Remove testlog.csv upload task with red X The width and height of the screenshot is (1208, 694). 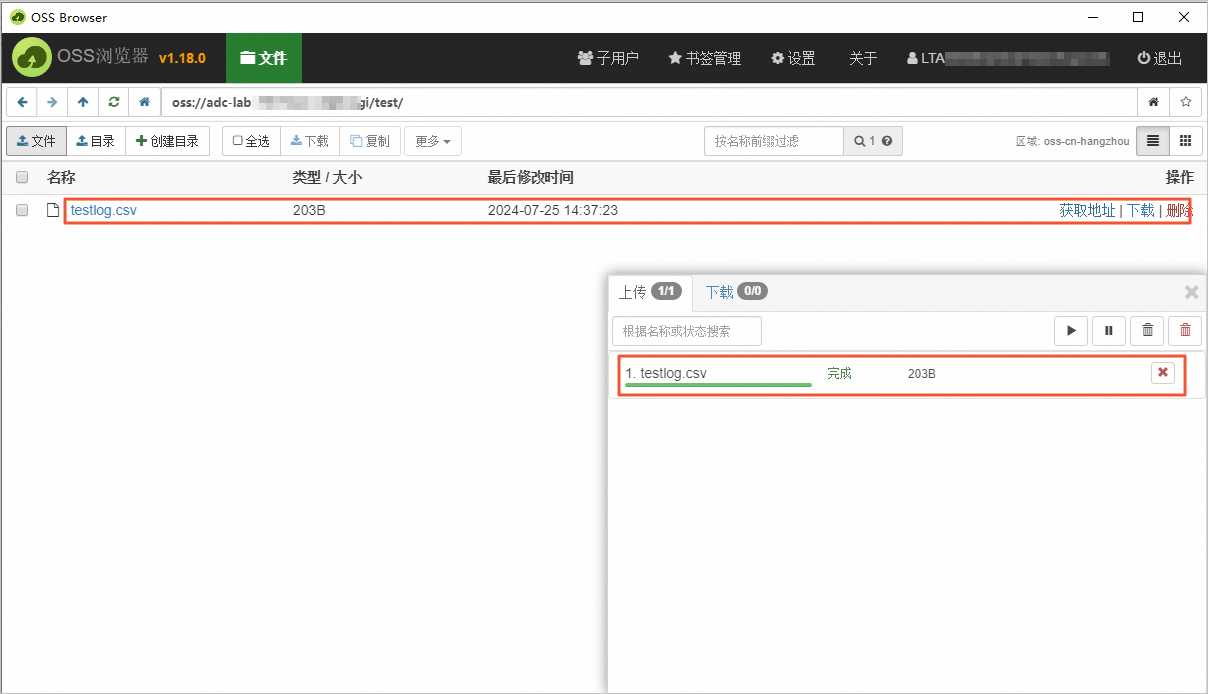point(1162,373)
